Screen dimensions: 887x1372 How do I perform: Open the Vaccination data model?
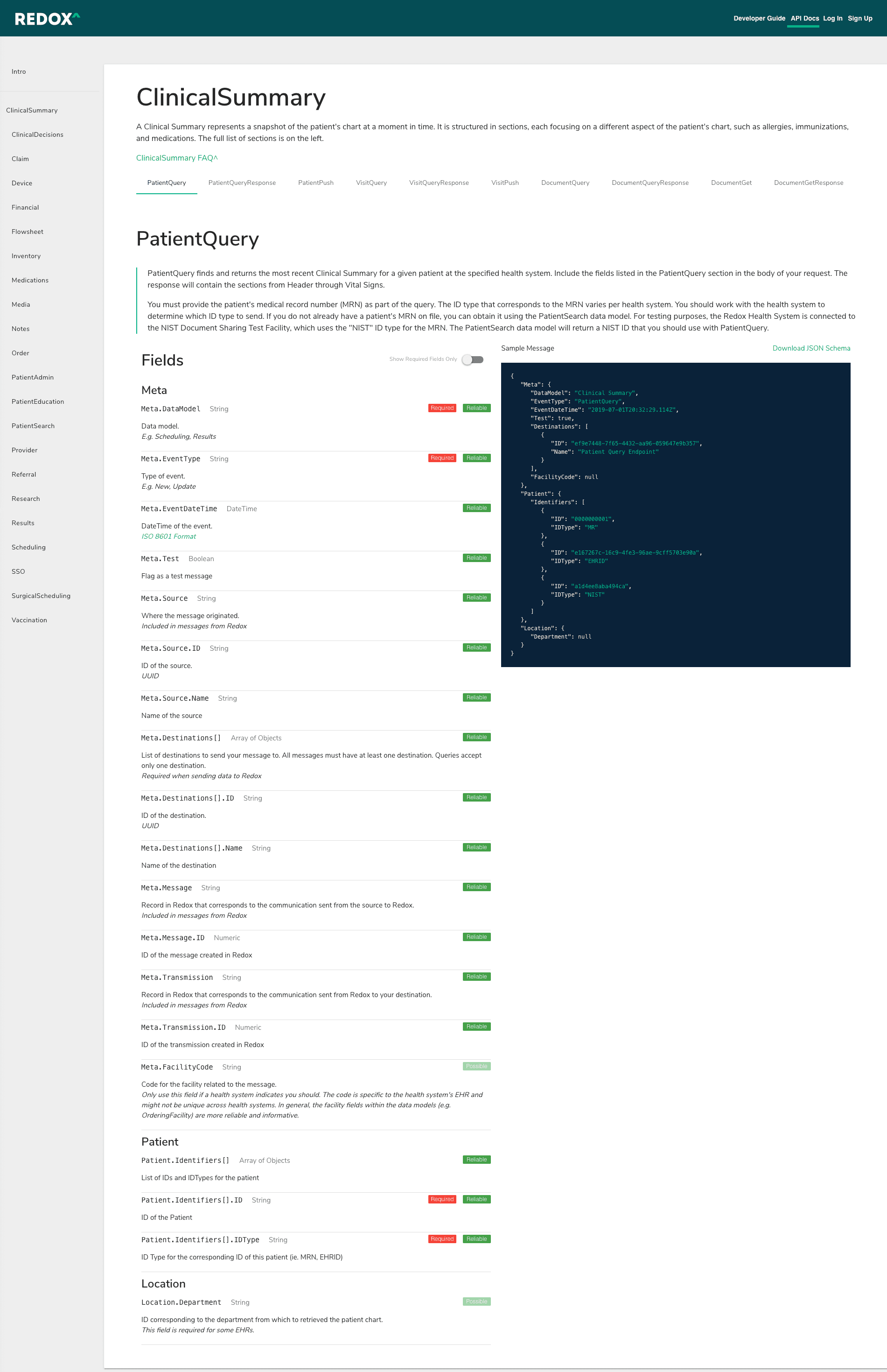tap(29, 620)
